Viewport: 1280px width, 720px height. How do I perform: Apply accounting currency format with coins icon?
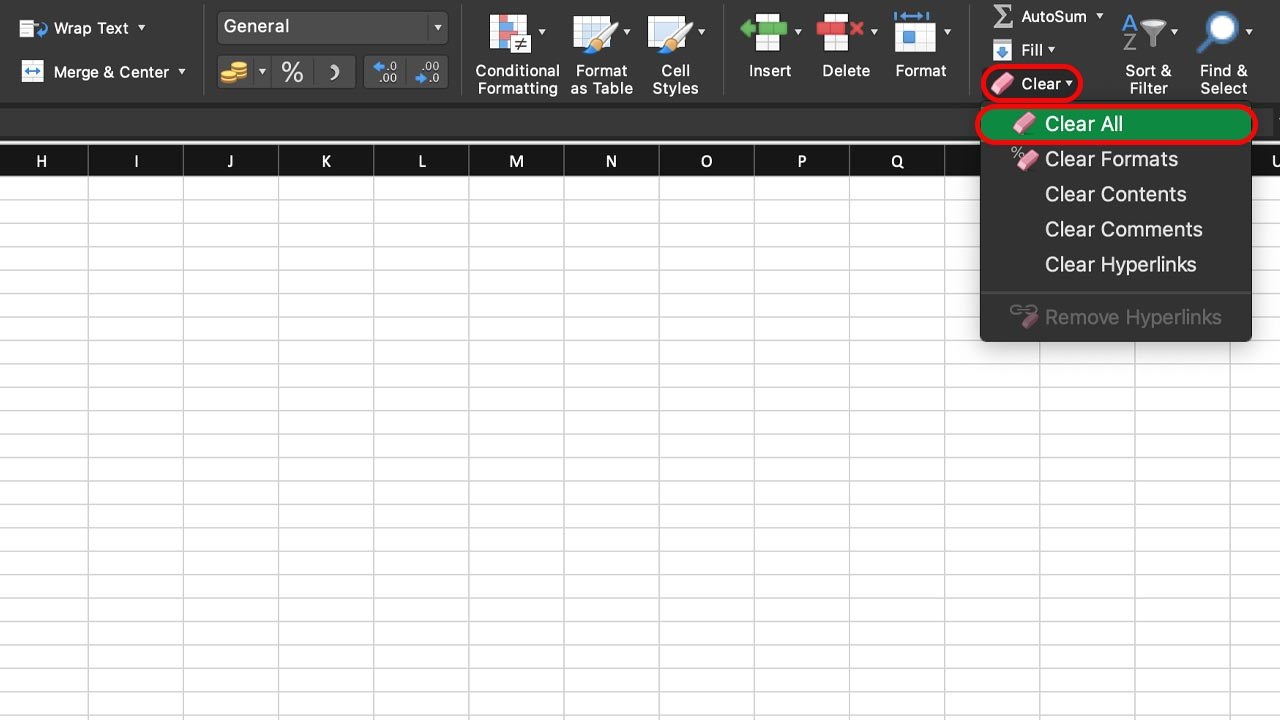coord(234,72)
